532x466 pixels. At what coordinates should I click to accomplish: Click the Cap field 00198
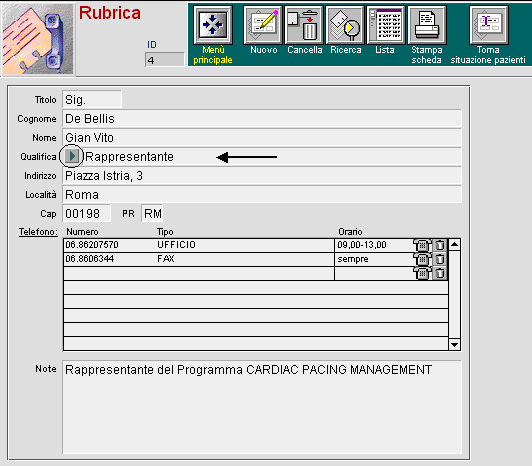[87, 213]
